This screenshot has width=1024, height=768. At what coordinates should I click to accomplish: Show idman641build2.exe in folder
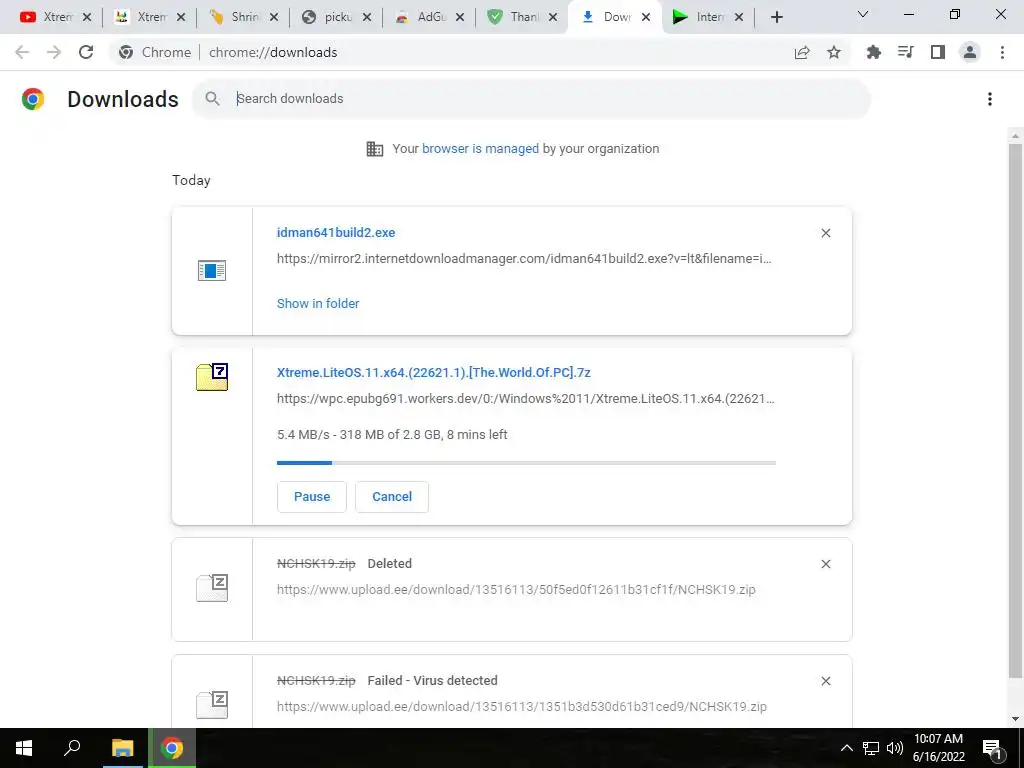pyautogui.click(x=318, y=303)
